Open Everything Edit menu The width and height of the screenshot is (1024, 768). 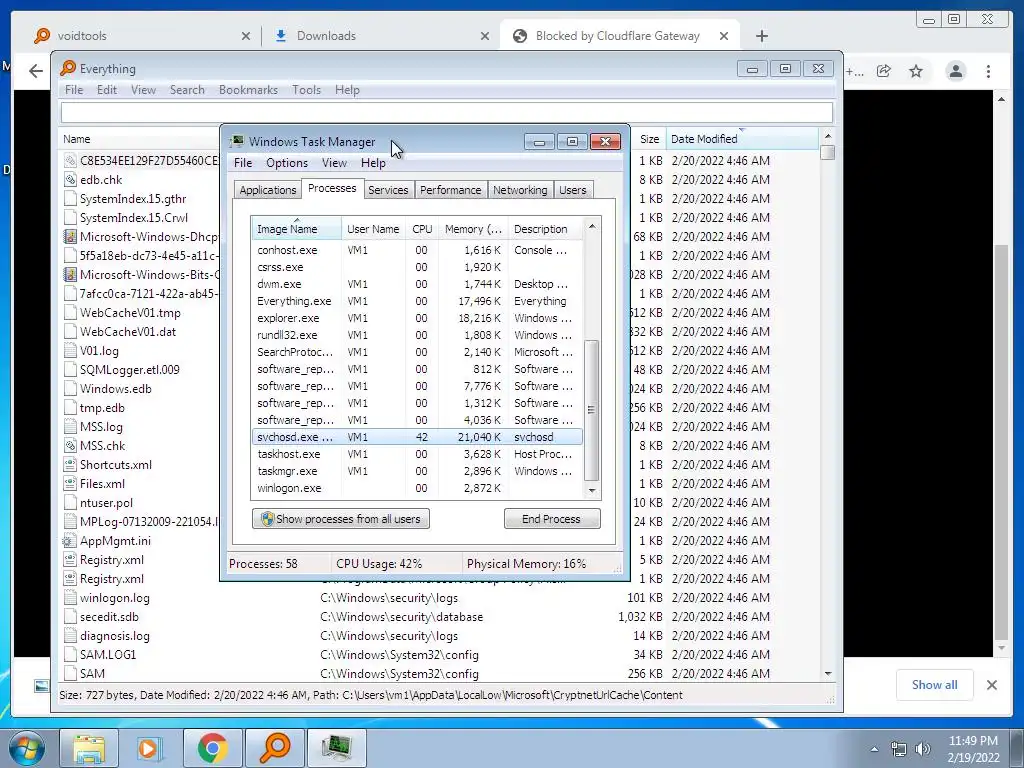tap(106, 89)
